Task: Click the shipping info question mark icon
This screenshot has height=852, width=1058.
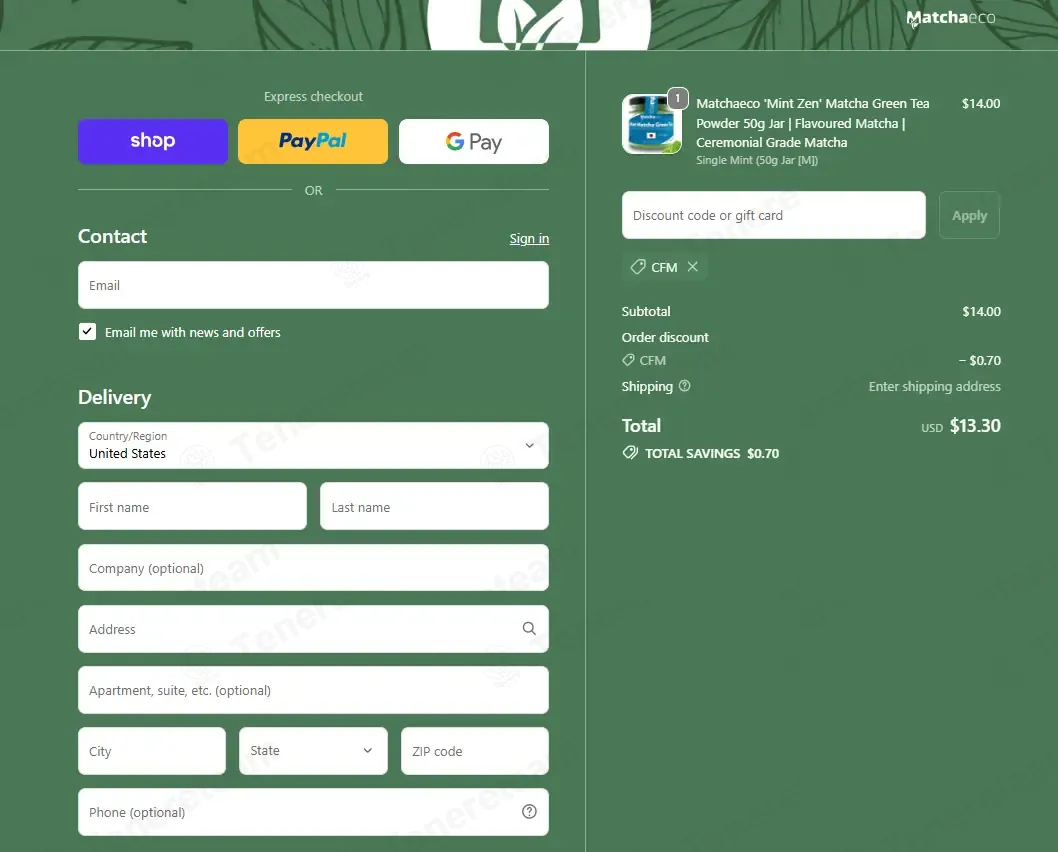Action: 685,386
